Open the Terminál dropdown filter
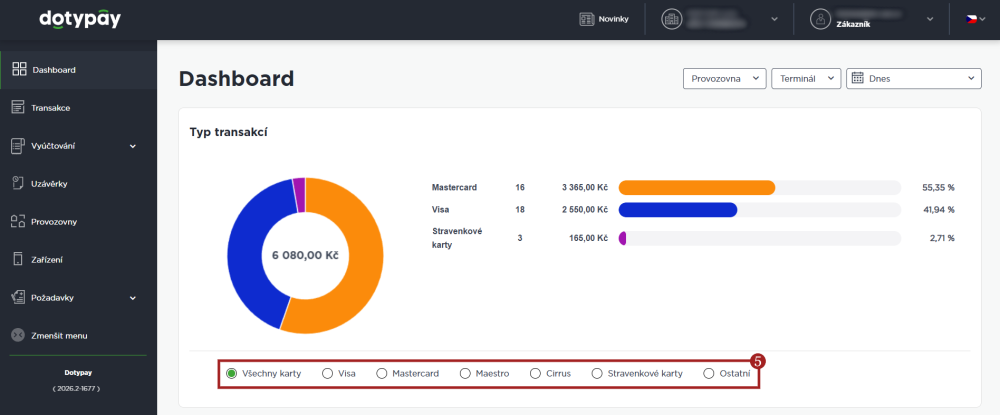This screenshot has width=1000, height=415. [806, 78]
